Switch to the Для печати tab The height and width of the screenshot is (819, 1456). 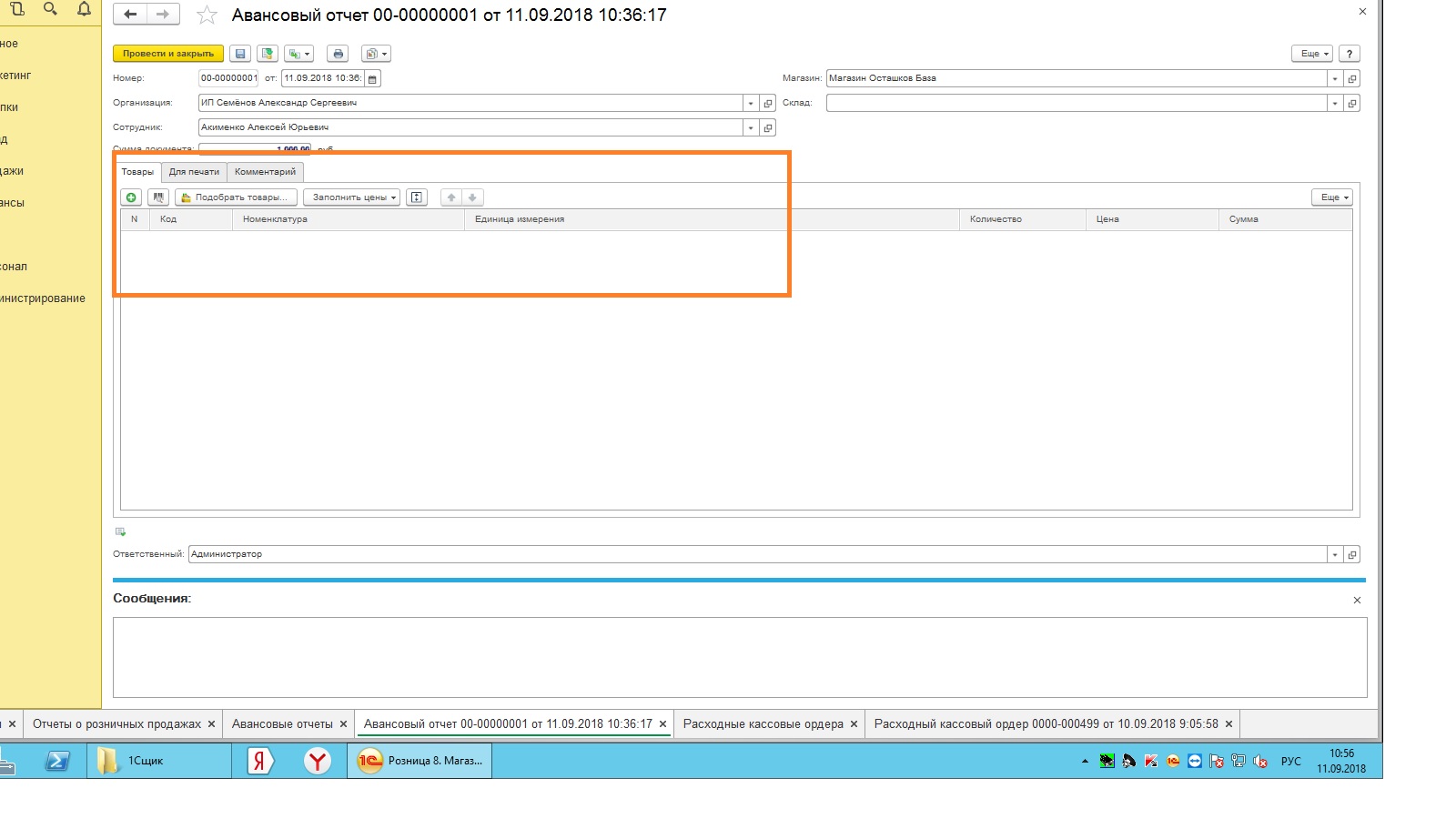194,172
